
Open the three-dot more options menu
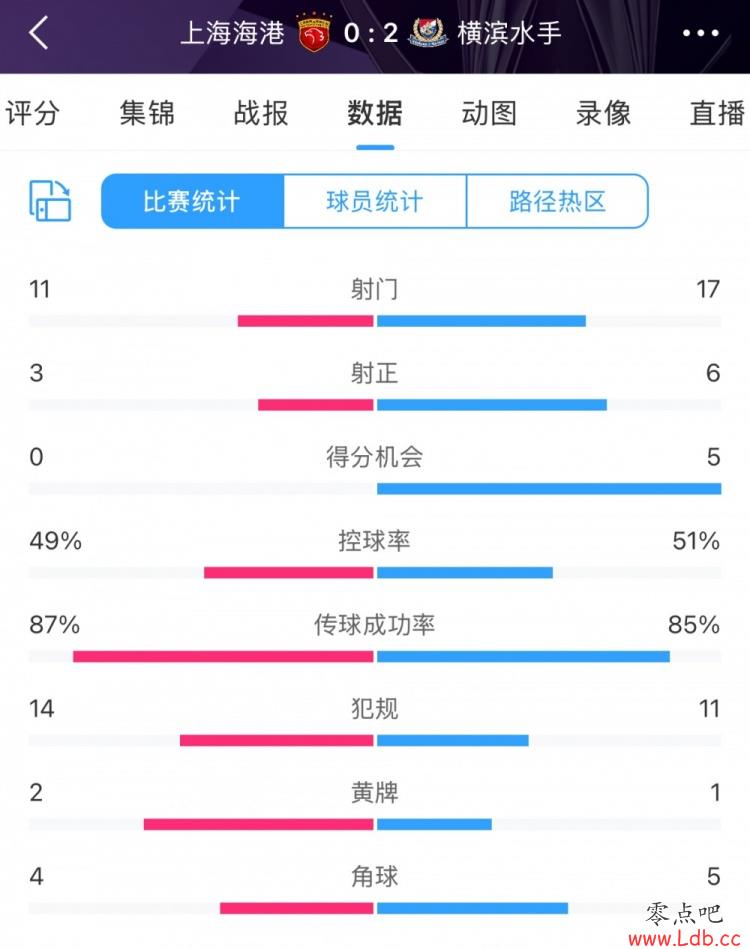tap(701, 33)
